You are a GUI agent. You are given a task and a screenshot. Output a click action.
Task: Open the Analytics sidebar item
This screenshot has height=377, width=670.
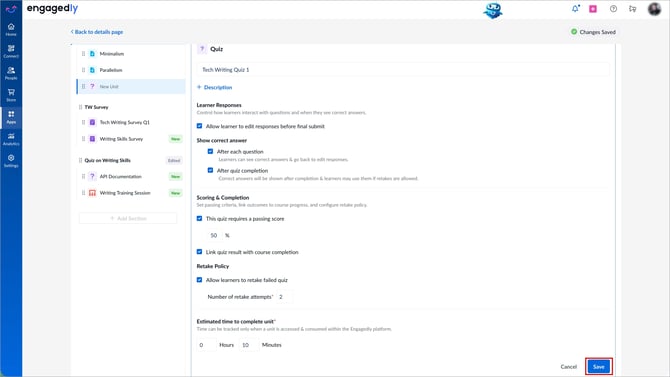click(11, 139)
